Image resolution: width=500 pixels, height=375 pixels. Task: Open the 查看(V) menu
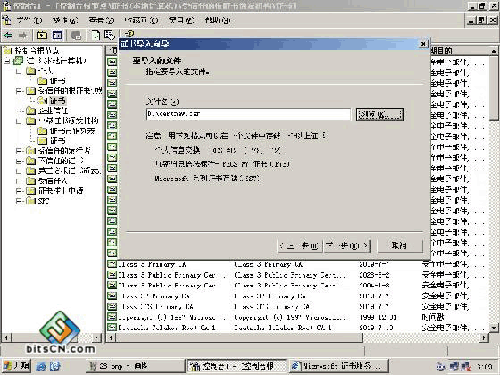click(101, 20)
